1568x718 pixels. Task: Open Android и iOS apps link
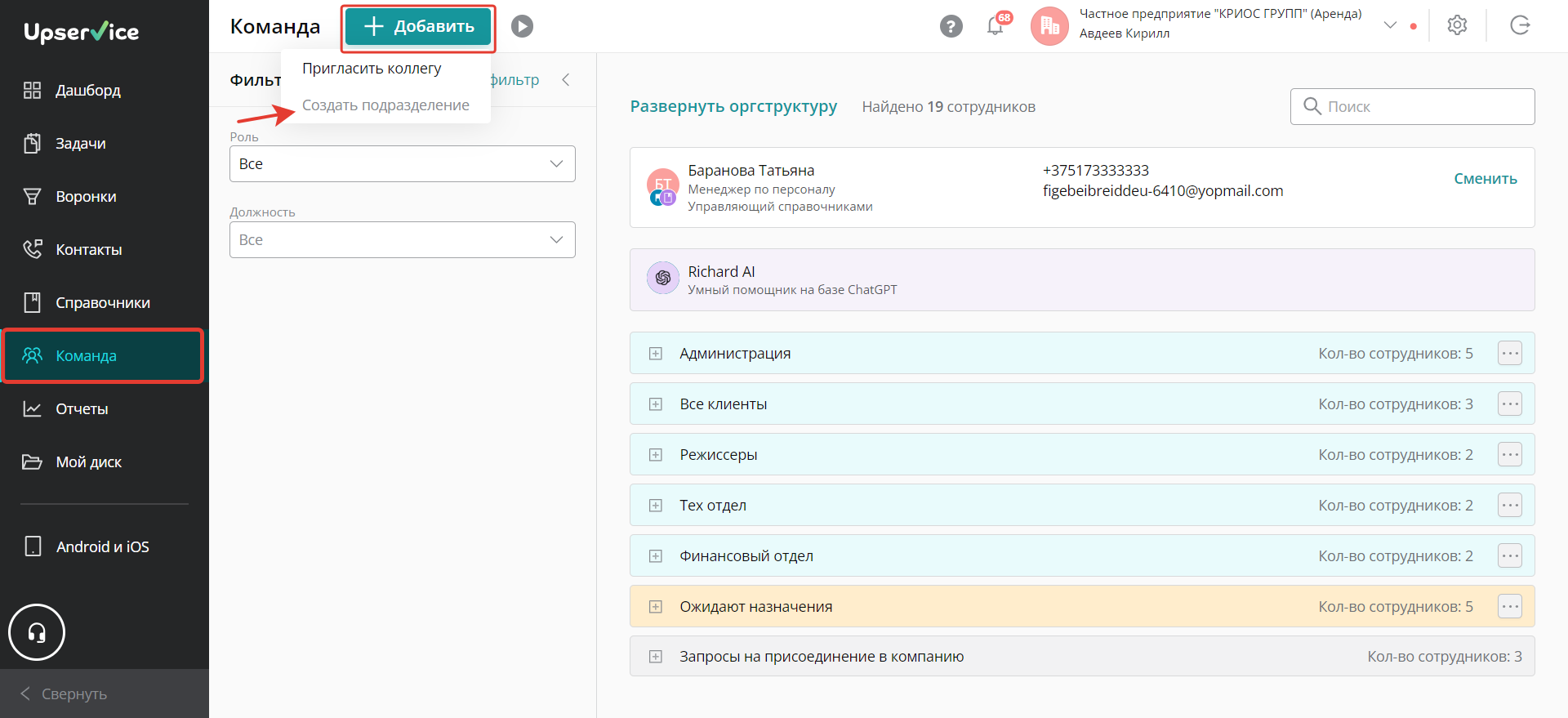tap(104, 546)
